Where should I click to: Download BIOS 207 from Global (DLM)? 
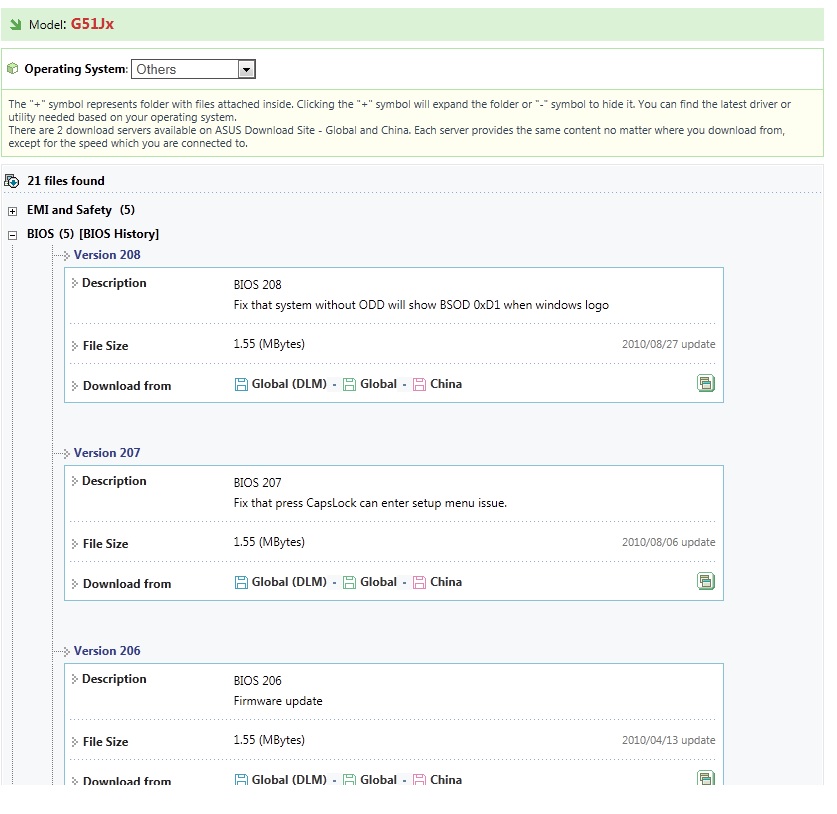[289, 582]
